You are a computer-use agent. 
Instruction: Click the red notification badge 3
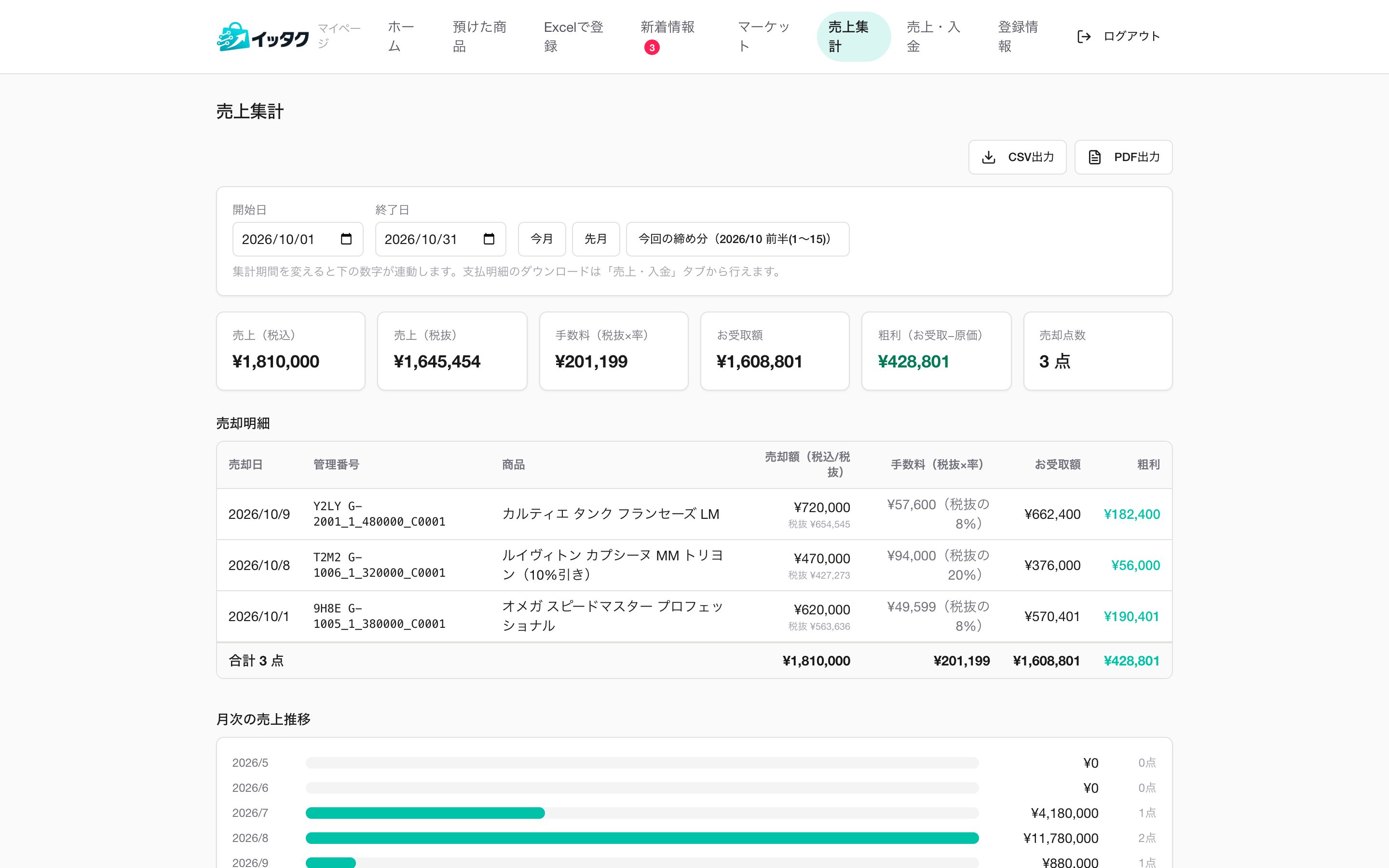(652, 48)
